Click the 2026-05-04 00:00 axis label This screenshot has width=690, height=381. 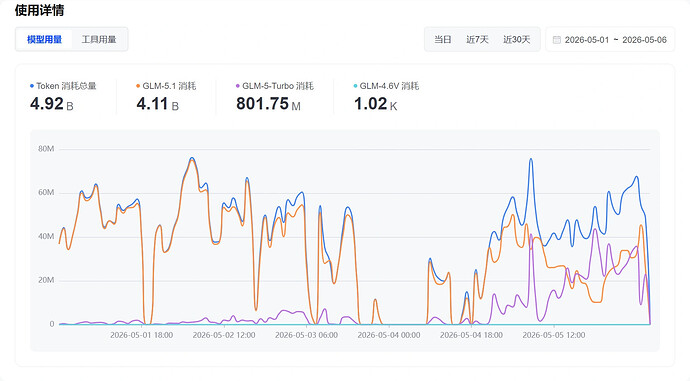389,335
